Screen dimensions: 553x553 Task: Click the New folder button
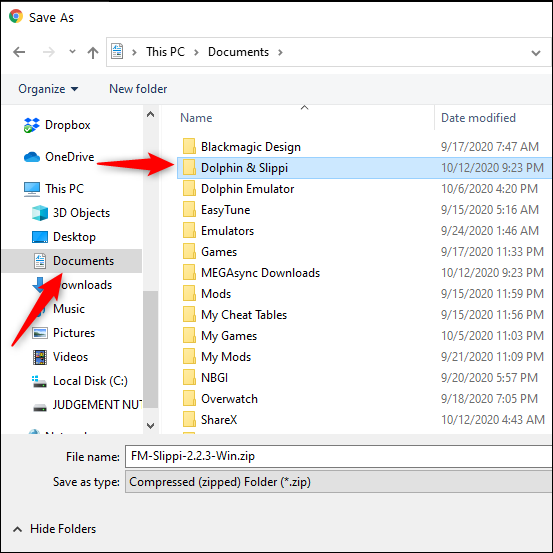[138, 89]
